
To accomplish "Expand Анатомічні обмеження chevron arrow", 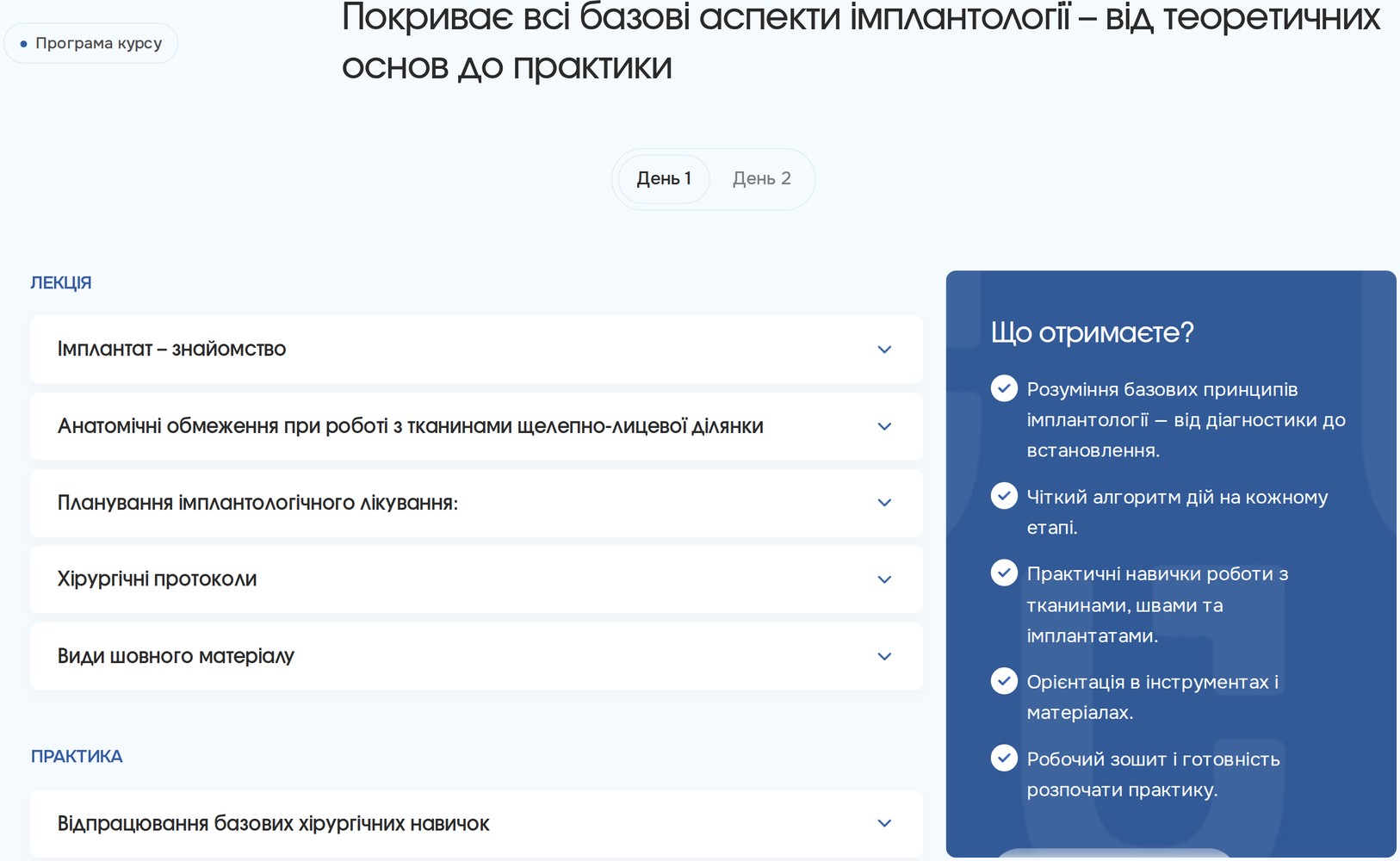I will (x=884, y=426).
